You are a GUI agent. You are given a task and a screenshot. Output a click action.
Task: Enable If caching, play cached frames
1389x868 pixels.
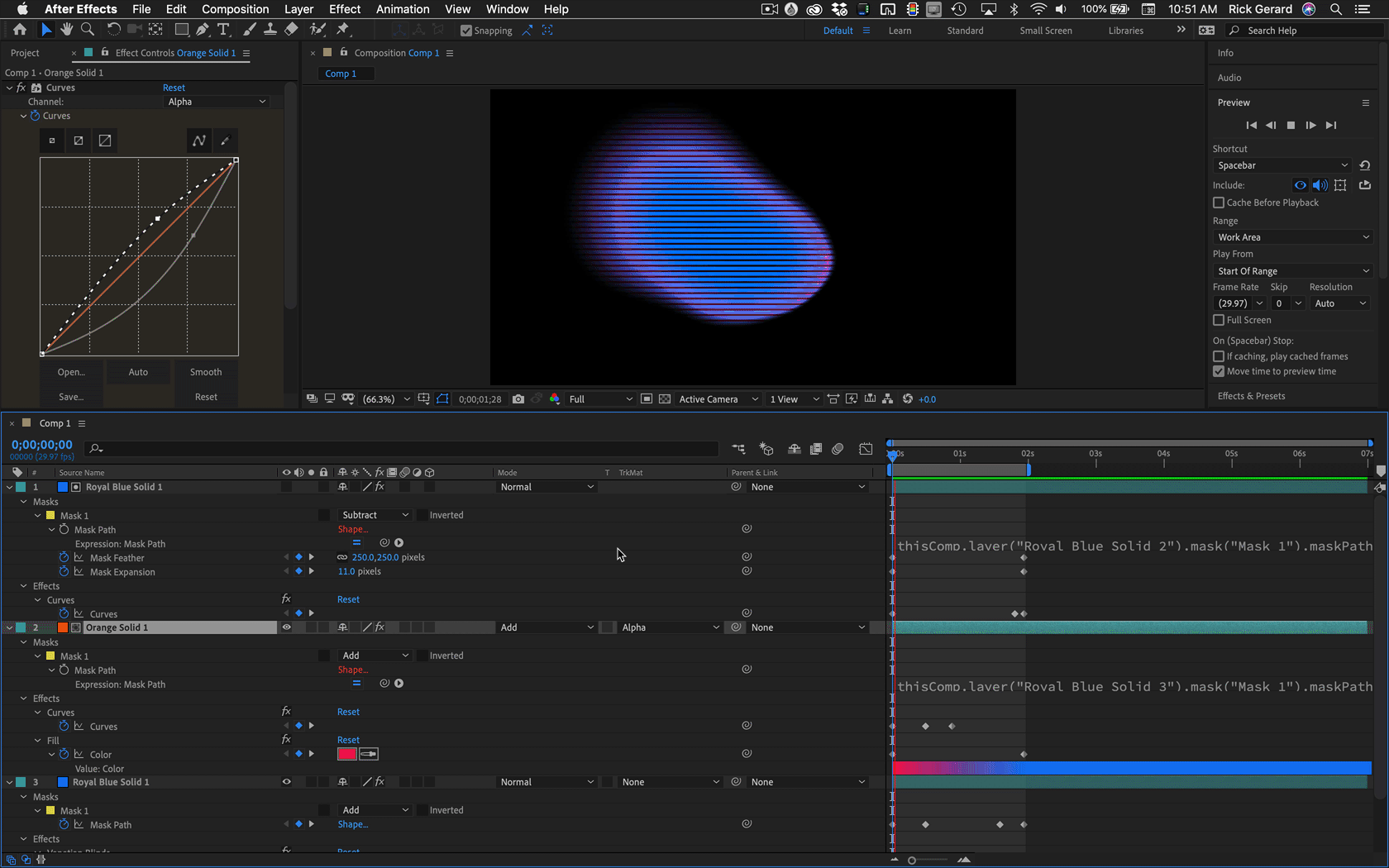pos(1219,356)
